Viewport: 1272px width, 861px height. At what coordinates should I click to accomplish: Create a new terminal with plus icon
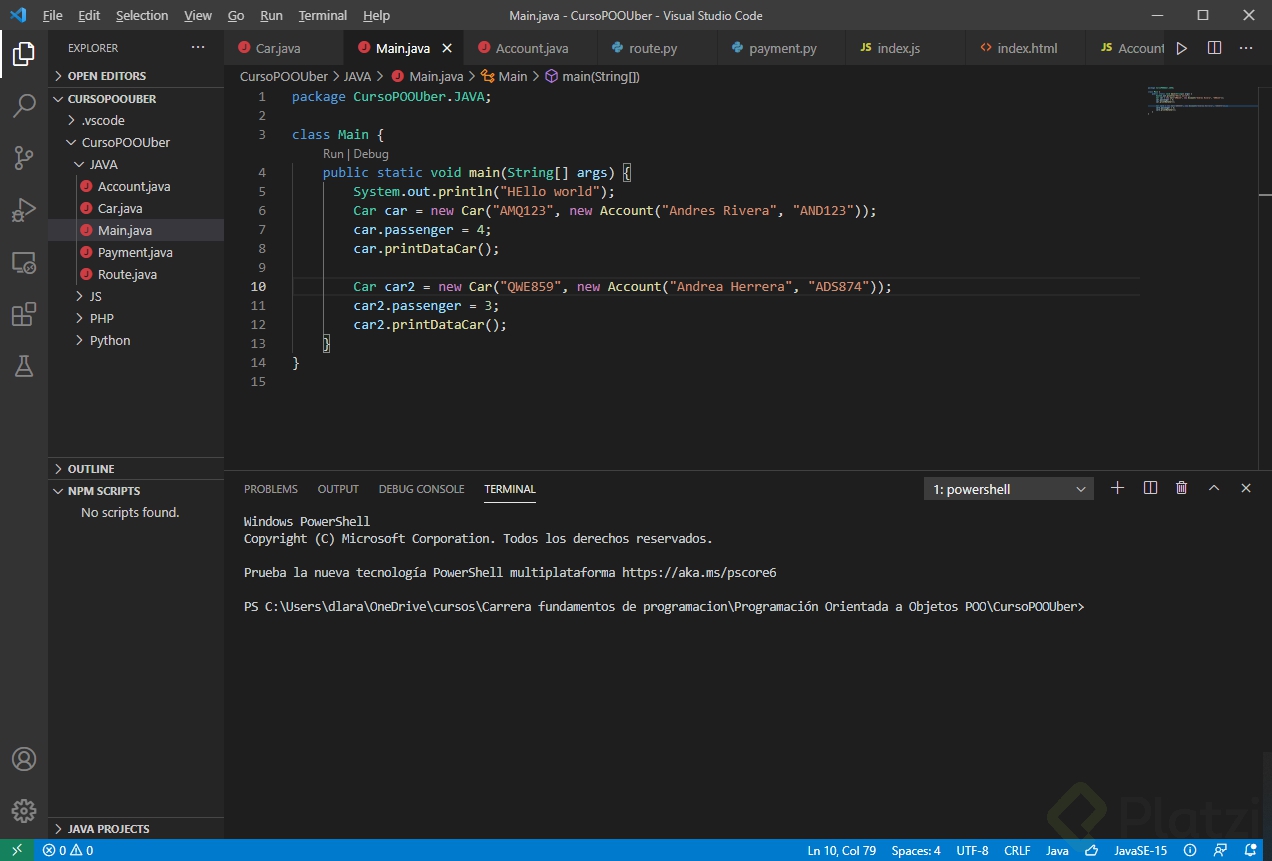tap(1118, 488)
